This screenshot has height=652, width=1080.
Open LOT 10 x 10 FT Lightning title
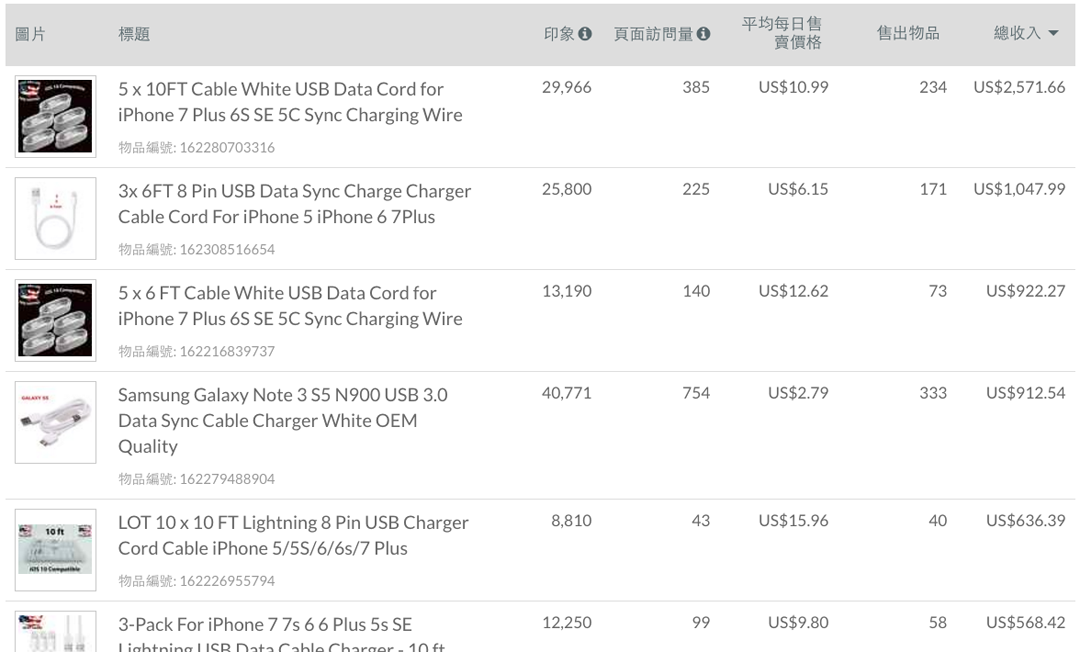click(293, 535)
